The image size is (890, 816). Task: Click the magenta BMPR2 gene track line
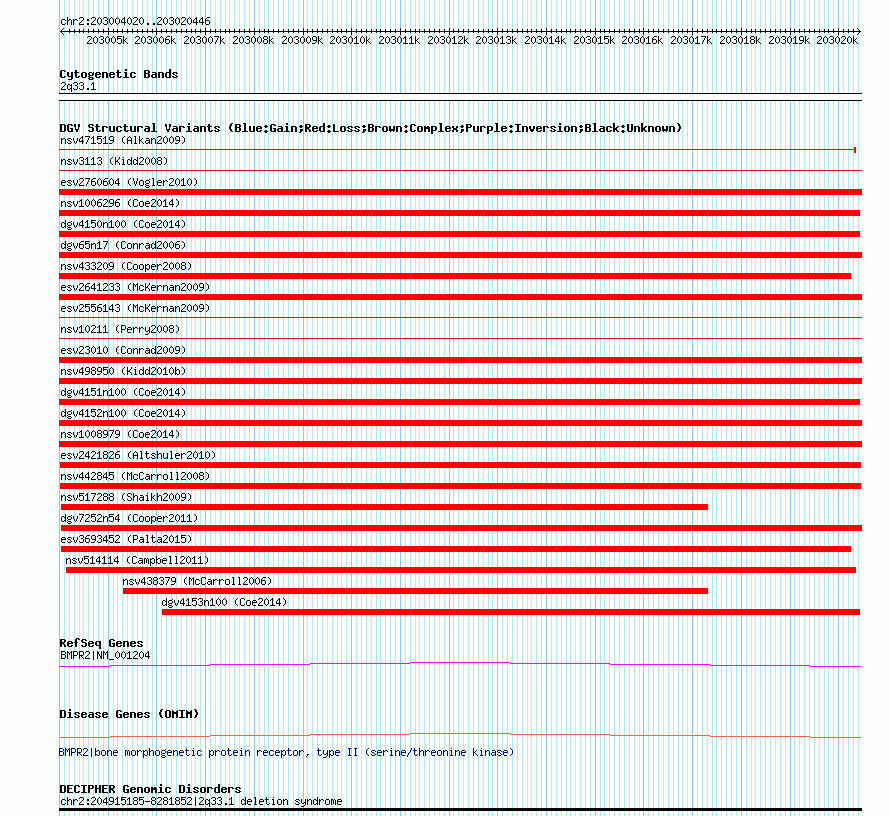click(460, 664)
